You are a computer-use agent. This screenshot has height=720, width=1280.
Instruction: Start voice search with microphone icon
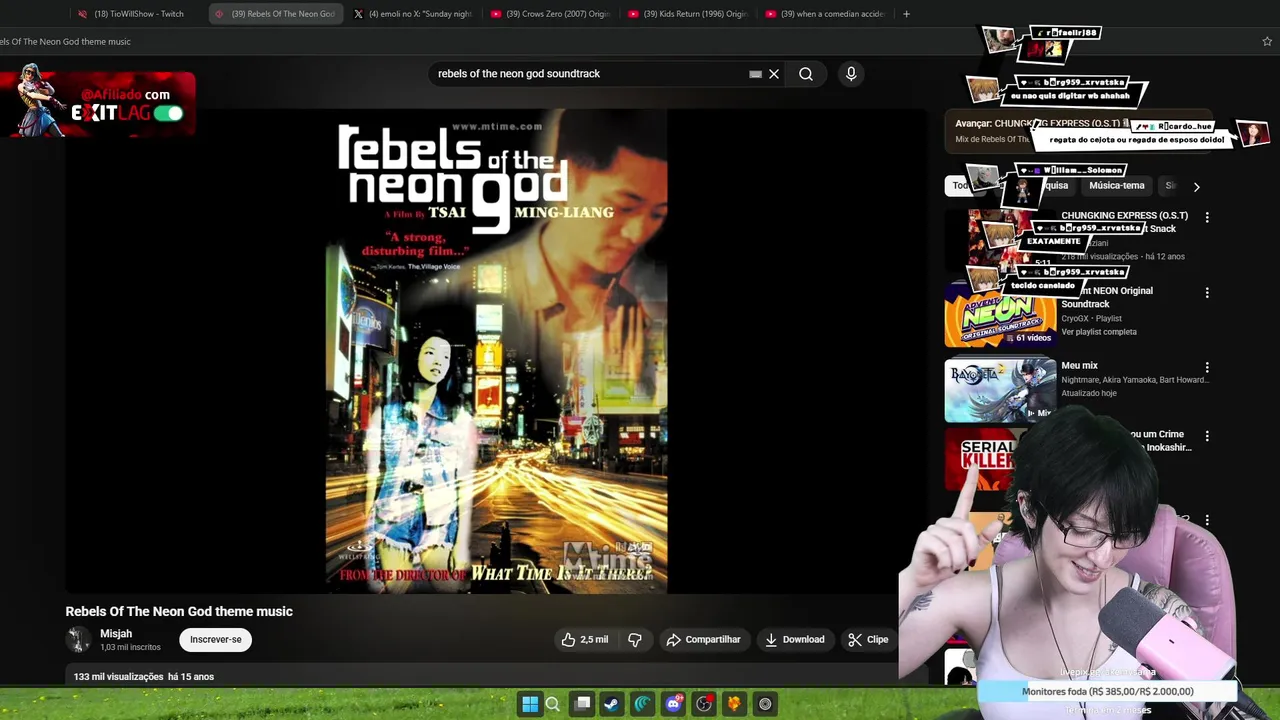pyautogui.click(x=851, y=74)
